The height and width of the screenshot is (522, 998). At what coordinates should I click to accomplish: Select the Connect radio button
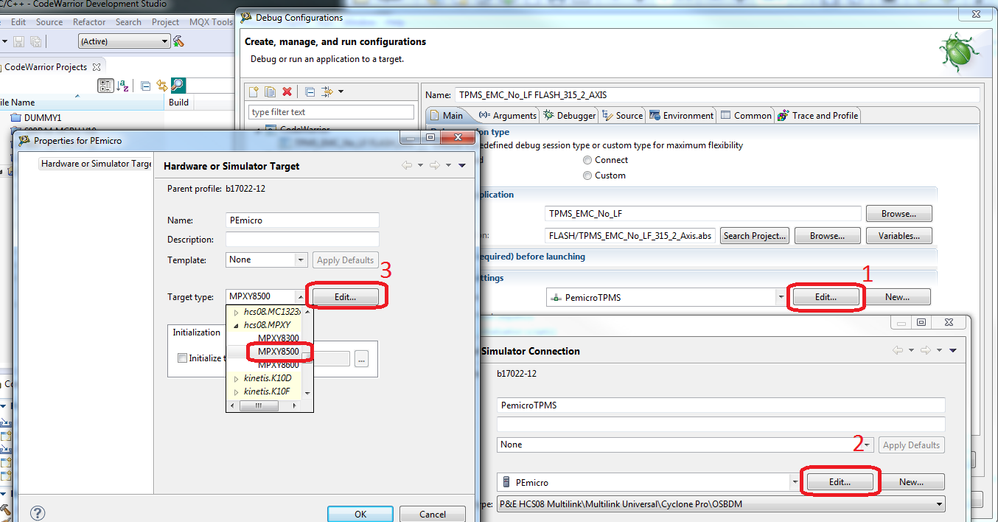tap(587, 160)
